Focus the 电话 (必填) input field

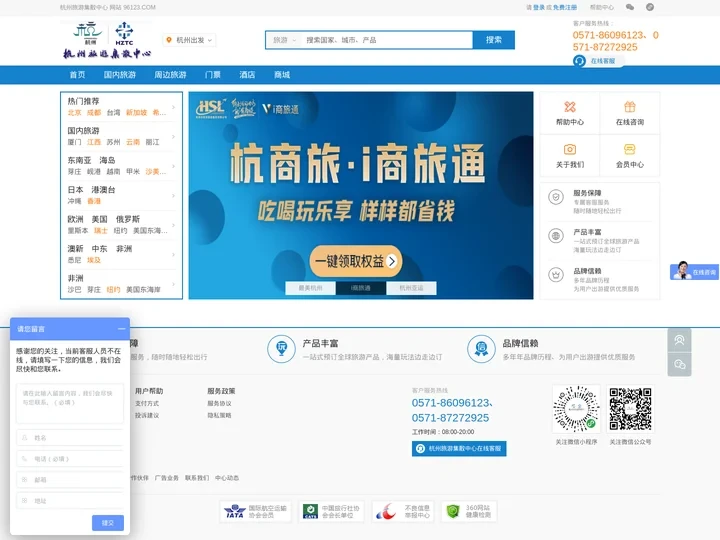tap(70, 459)
